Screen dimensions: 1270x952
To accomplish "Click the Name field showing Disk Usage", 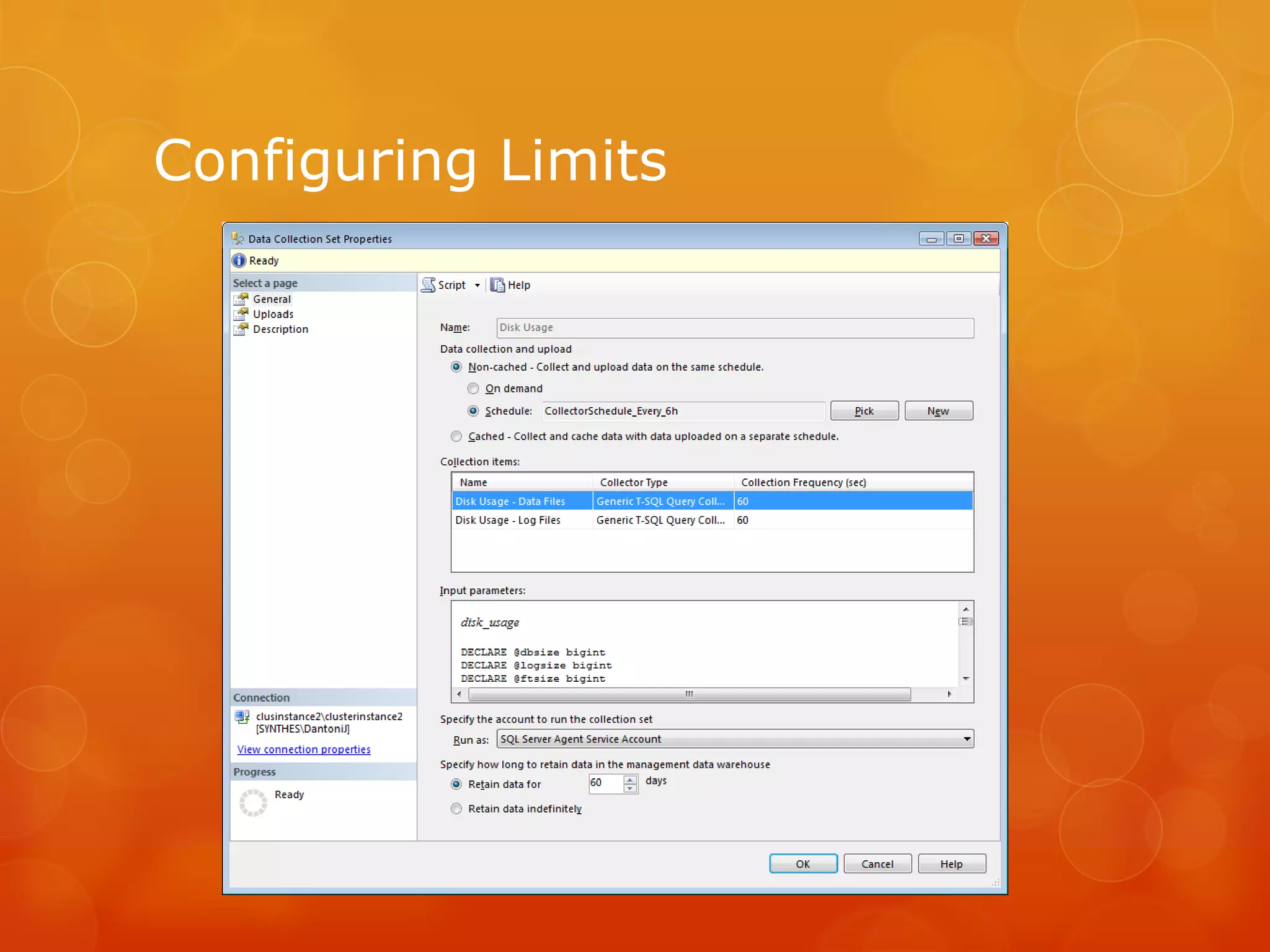I will (x=735, y=328).
